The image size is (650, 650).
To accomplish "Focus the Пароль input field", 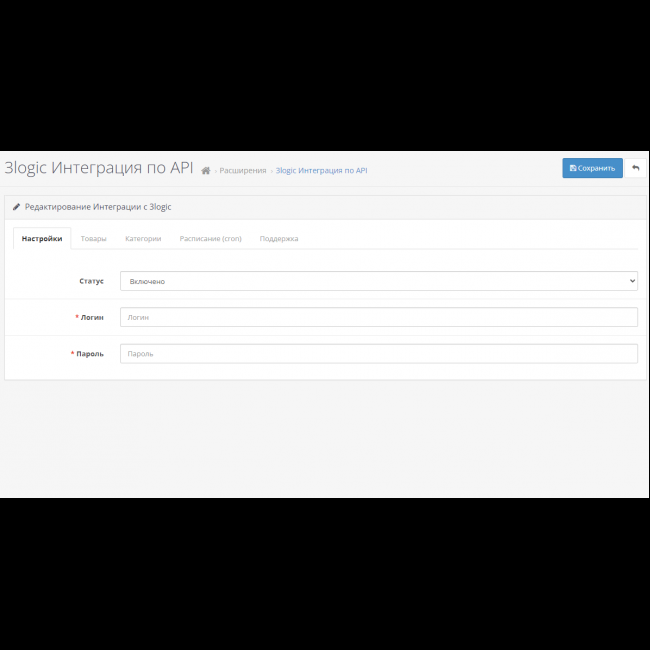I will (378, 353).
